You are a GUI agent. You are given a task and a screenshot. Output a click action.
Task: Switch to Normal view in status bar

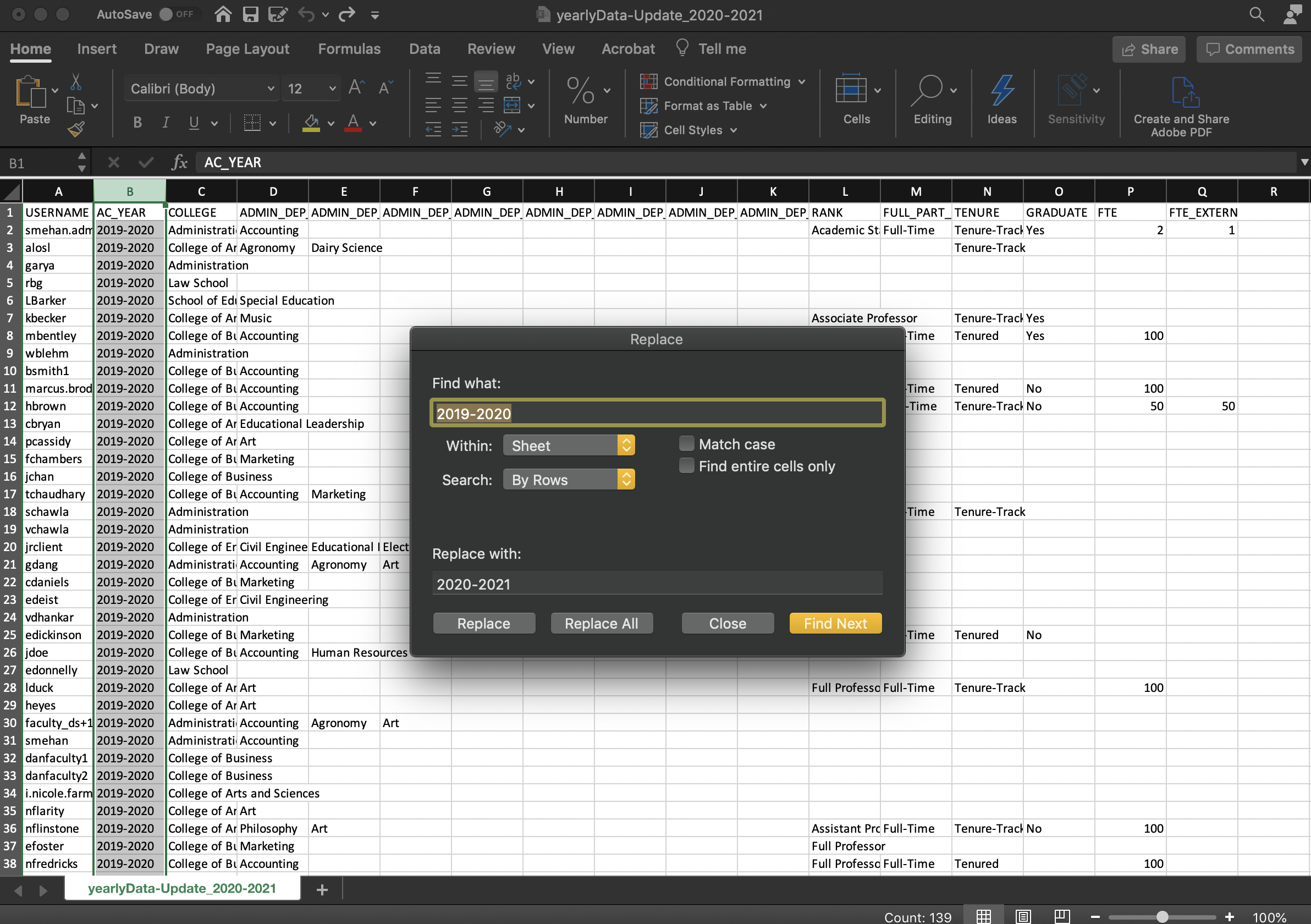983,917
